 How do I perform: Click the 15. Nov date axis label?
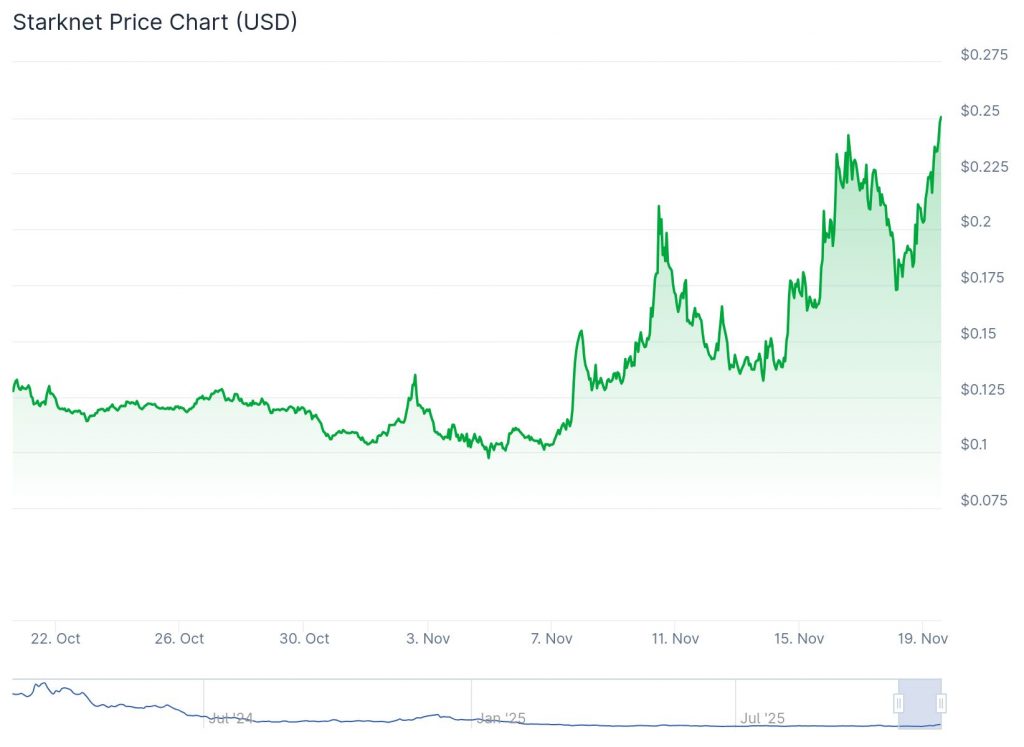pyautogui.click(x=798, y=638)
